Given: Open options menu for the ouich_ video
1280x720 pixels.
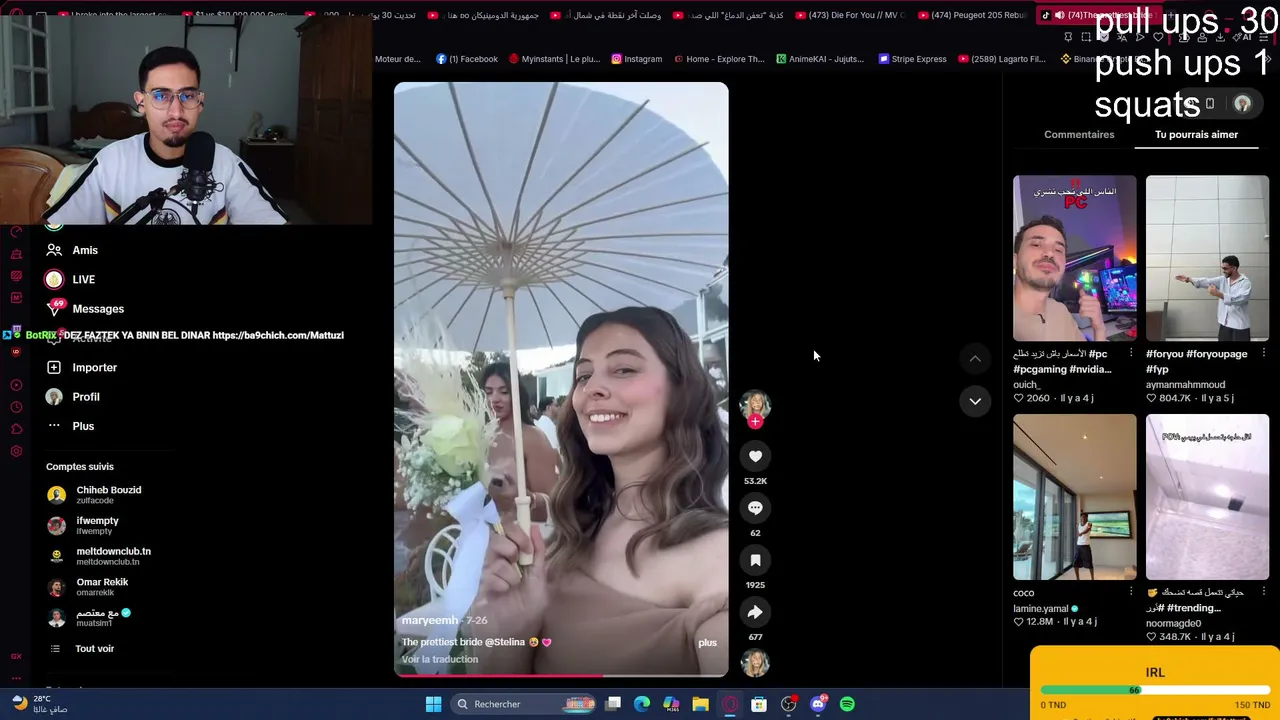Looking at the screenshot, I should pyautogui.click(x=1131, y=353).
